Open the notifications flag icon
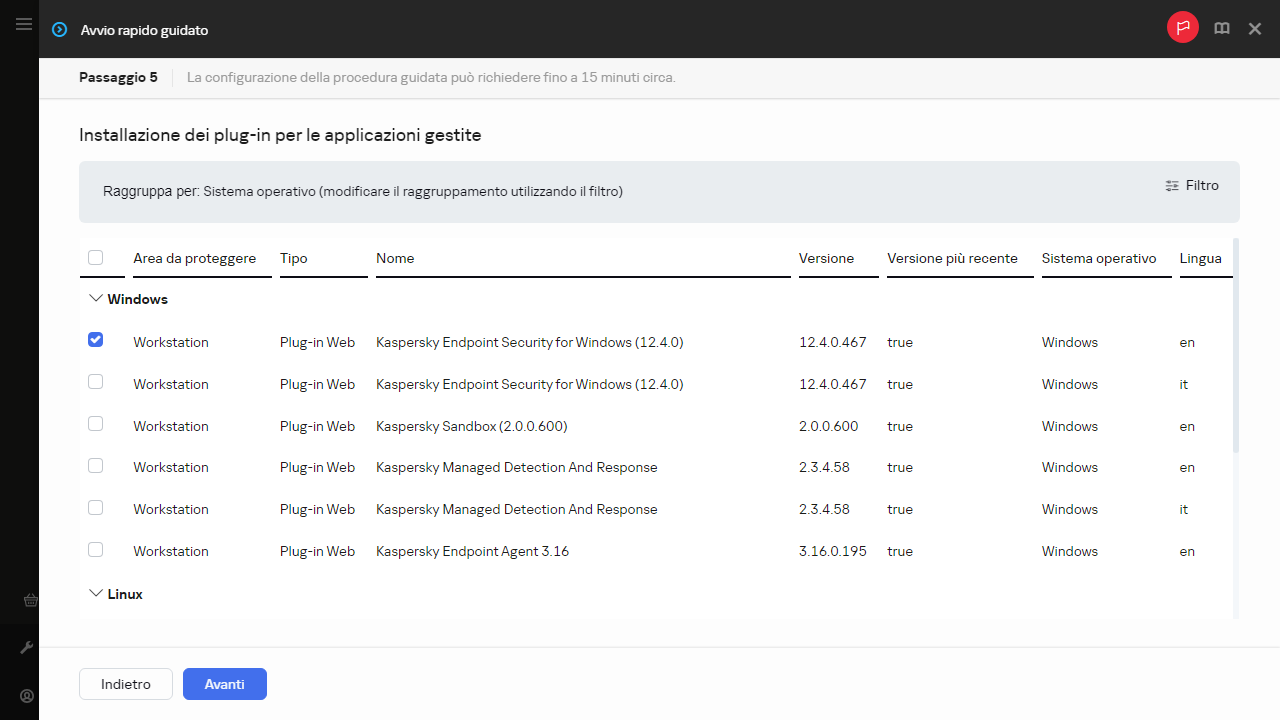The height and width of the screenshot is (720, 1280). 1183,27
